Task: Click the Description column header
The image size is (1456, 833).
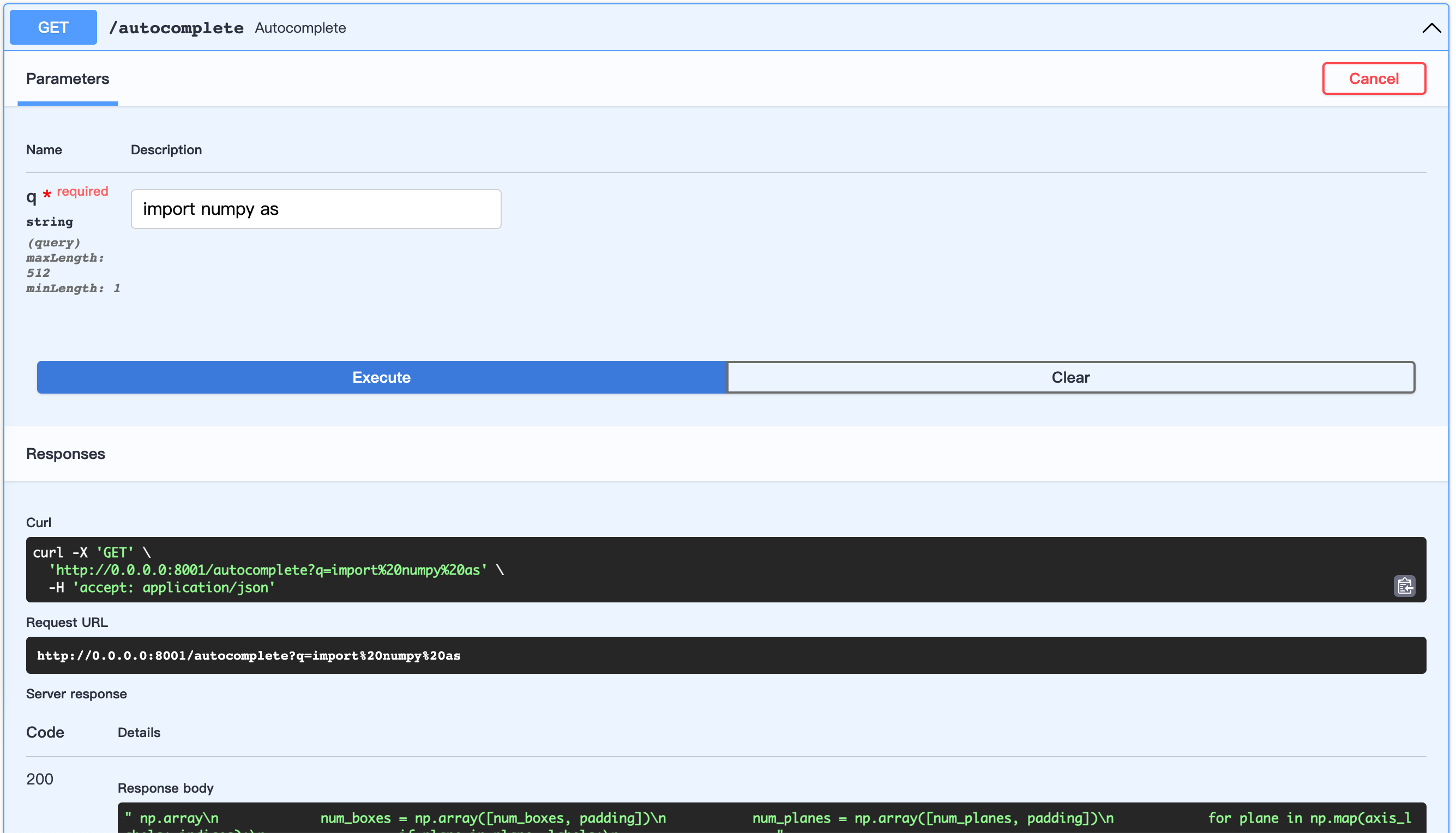Action: pyautogui.click(x=166, y=150)
